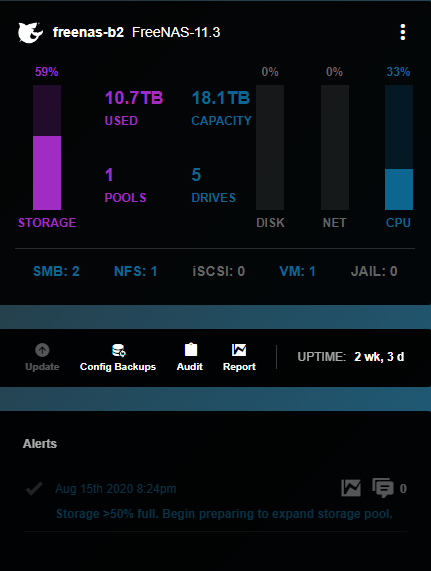This screenshot has width=431, height=571.
Task: Click the JAIL: 0 label
Action: [x=374, y=271]
